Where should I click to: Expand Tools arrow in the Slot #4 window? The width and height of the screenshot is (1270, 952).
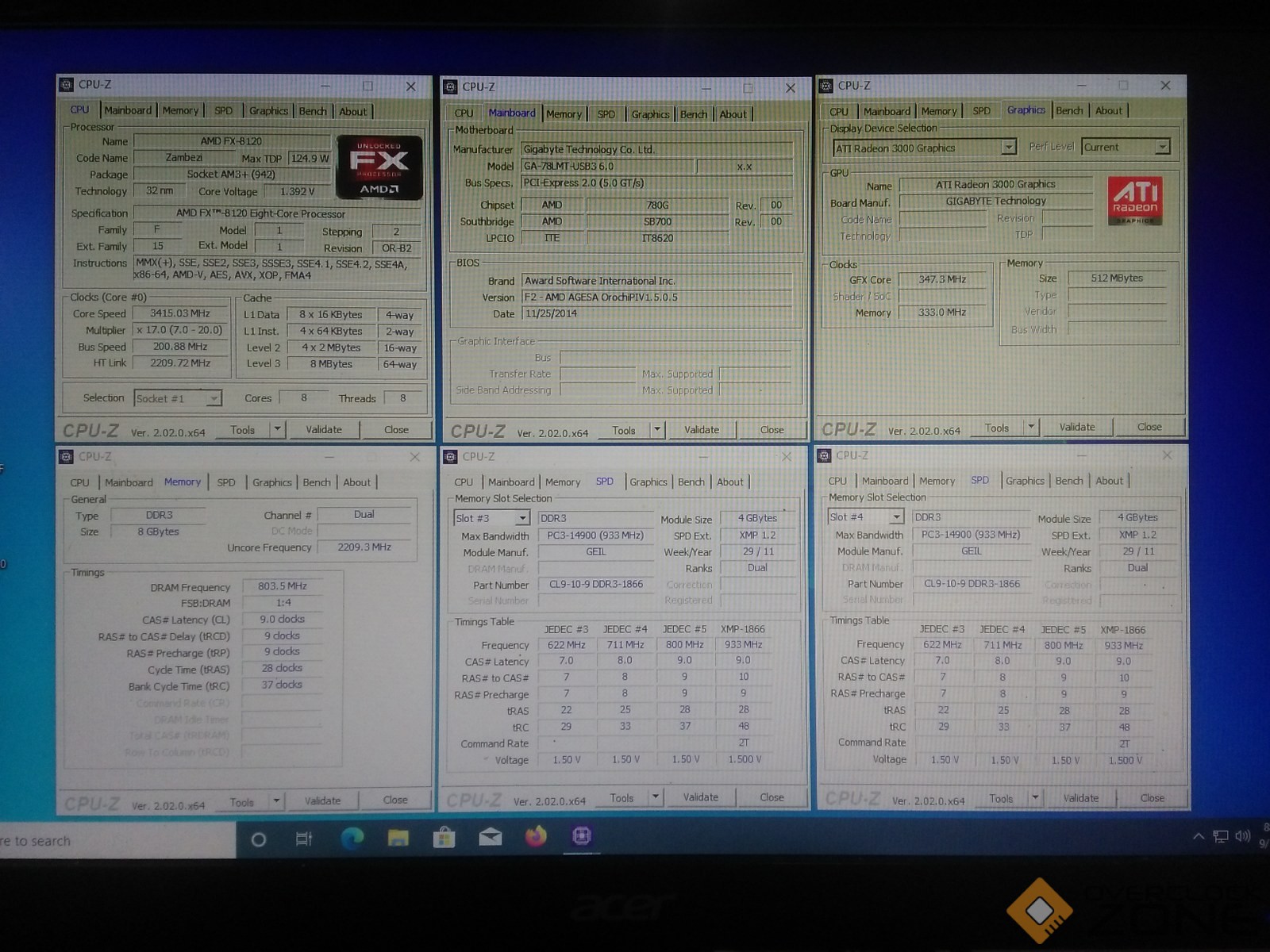click(1035, 798)
